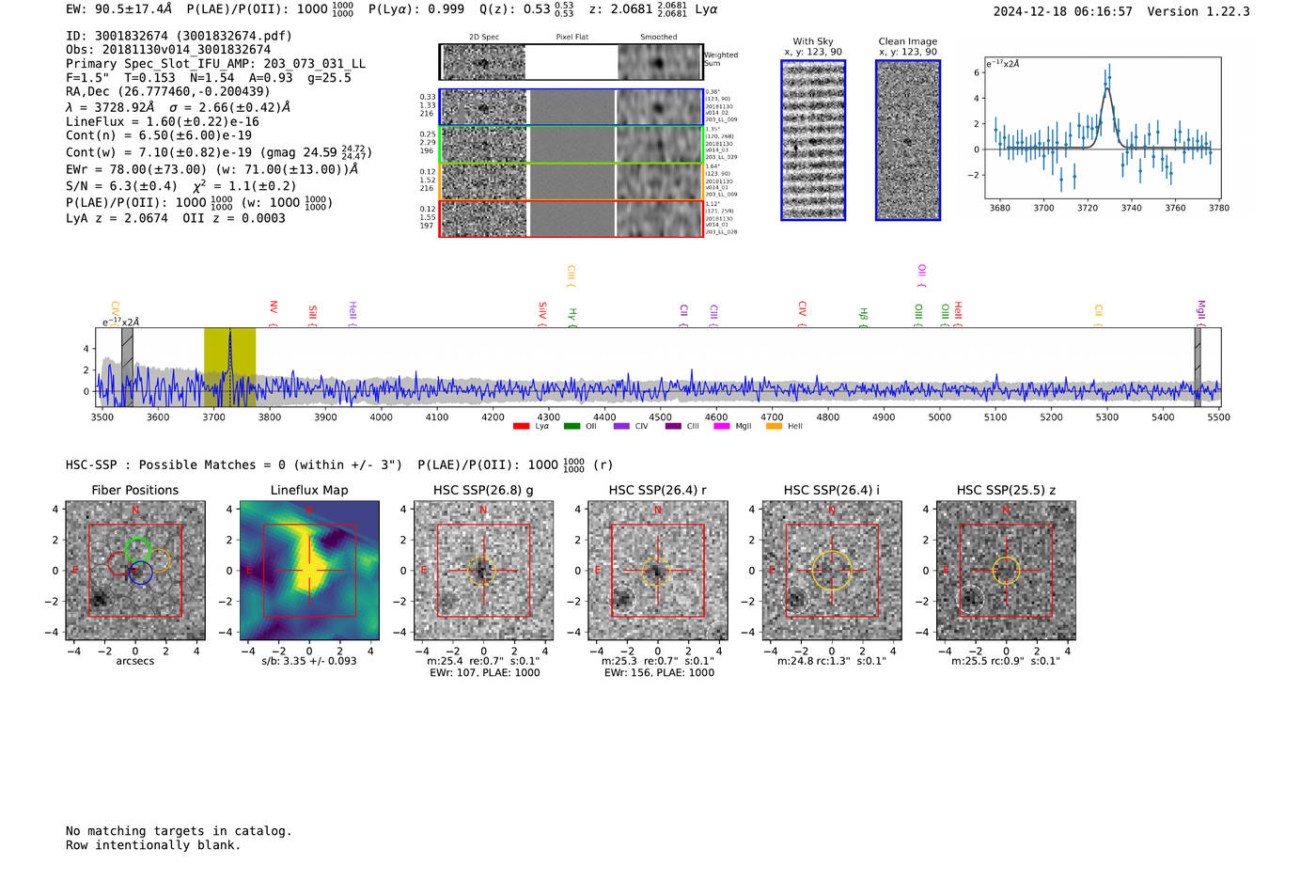The height and width of the screenshot is (896, 1316).
Task: Click the red SiII line marker
Action: tap(313, 315)
